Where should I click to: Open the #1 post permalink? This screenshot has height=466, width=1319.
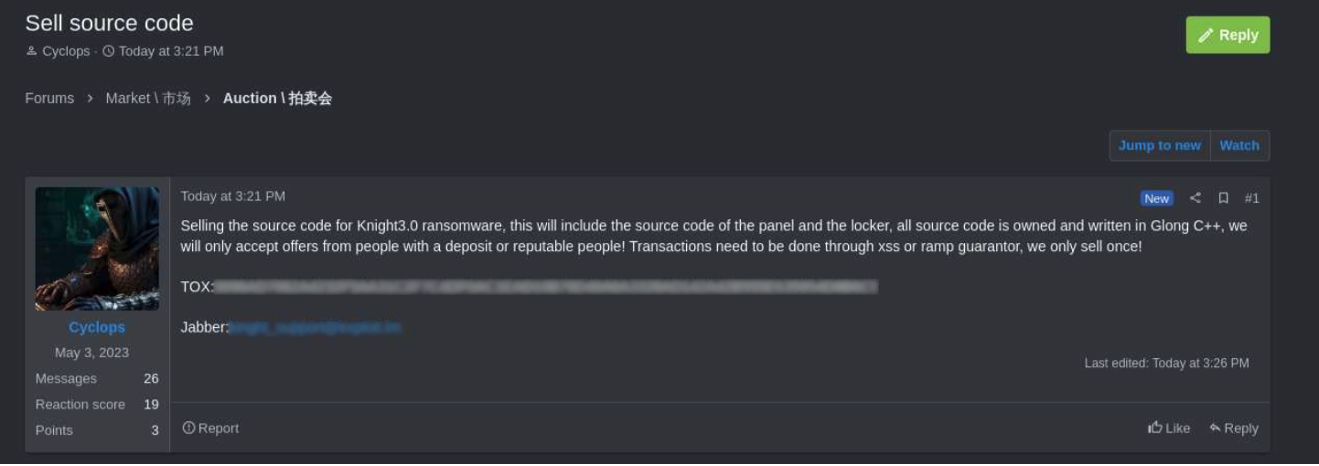1252,198
